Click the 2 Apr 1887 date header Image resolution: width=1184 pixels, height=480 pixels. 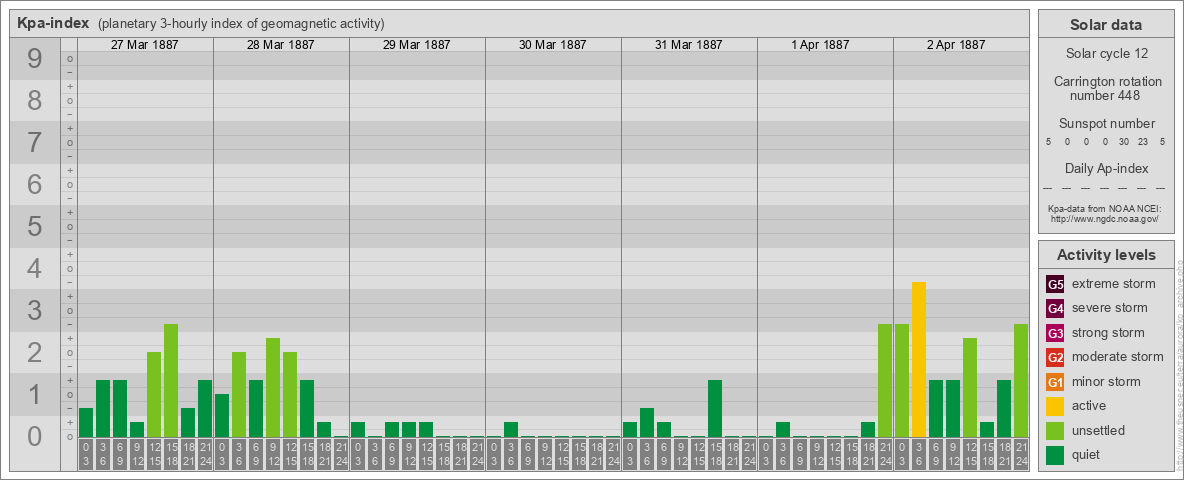[956, 45]
